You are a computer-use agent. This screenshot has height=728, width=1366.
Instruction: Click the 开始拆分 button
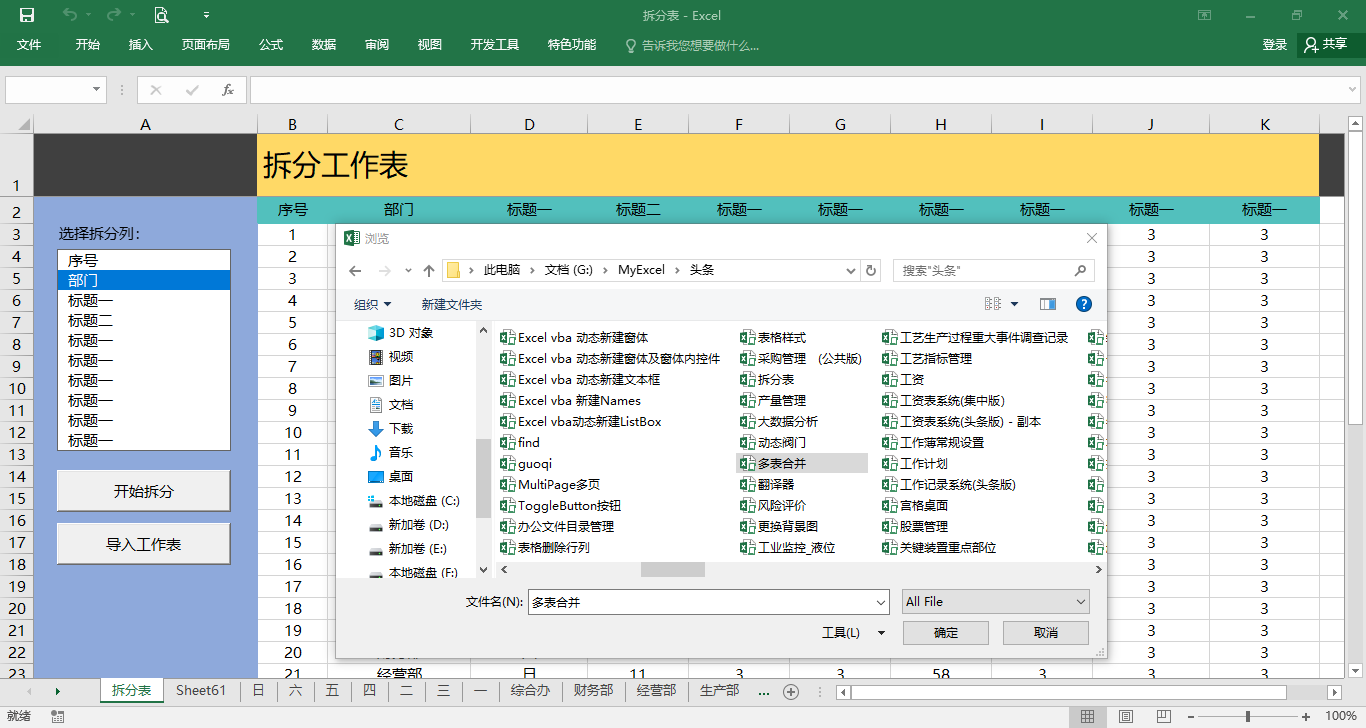[143, 491]
